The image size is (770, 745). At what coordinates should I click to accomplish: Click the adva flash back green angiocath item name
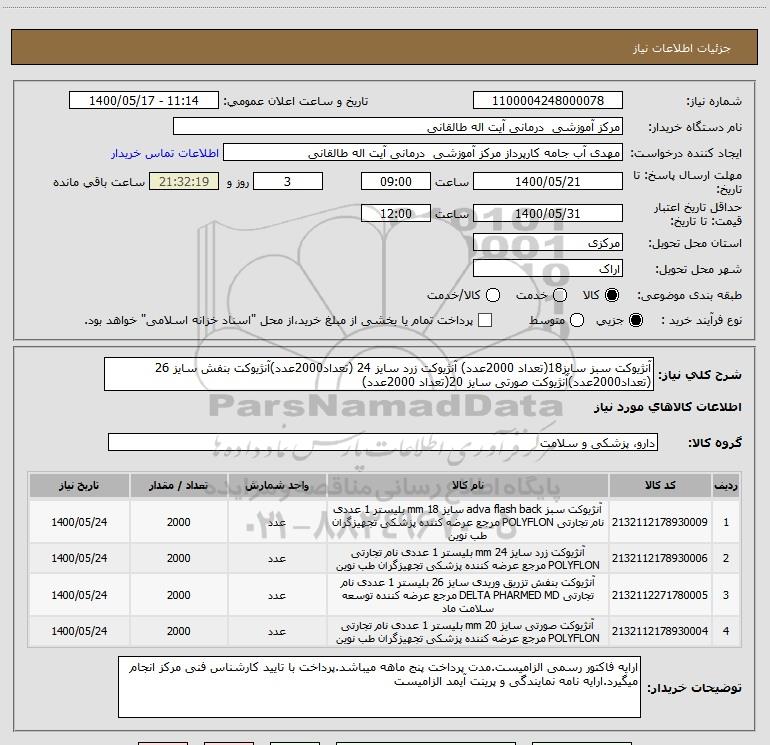click(468, 522)
